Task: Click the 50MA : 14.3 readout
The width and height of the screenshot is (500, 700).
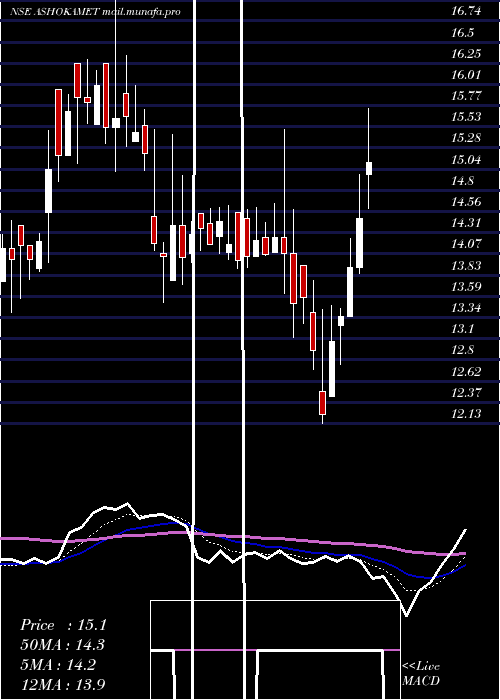Action: tap(62, 645)
